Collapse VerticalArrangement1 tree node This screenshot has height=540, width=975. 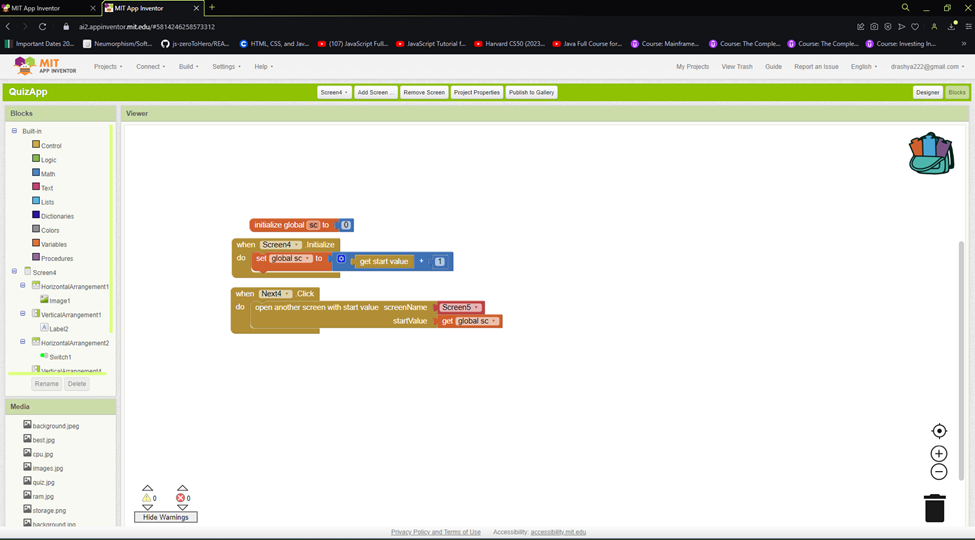click(23, 314)
